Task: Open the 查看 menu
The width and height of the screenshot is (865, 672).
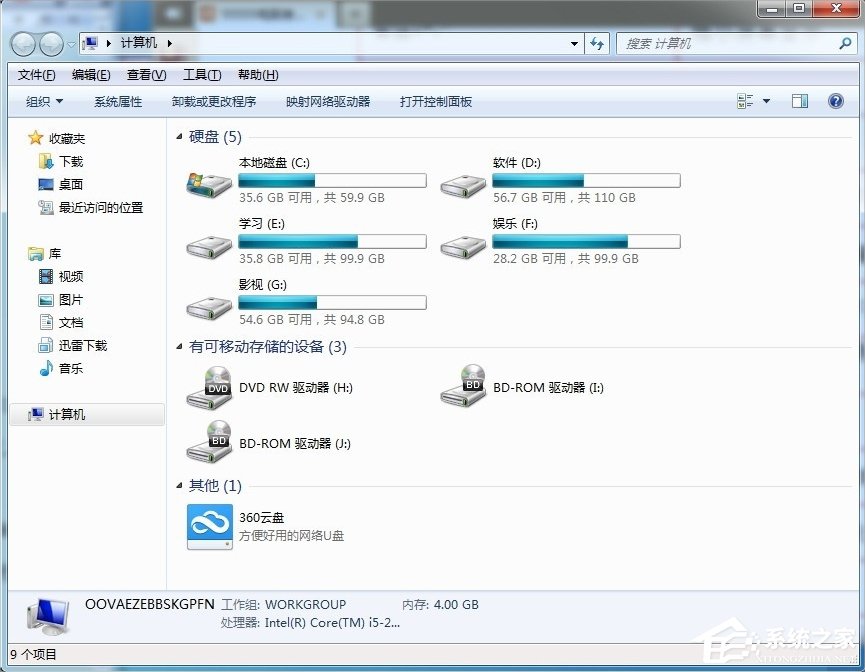Action: (145, 74)
